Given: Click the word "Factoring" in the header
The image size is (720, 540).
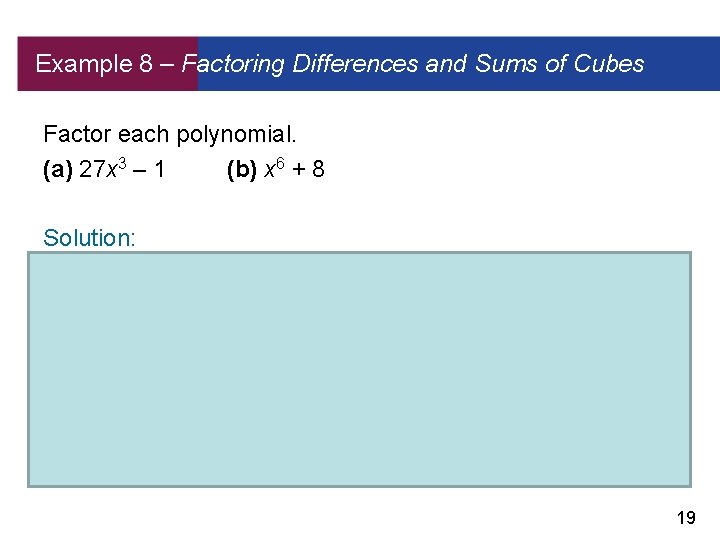Looking at the screenshot, I should point(235,64).
